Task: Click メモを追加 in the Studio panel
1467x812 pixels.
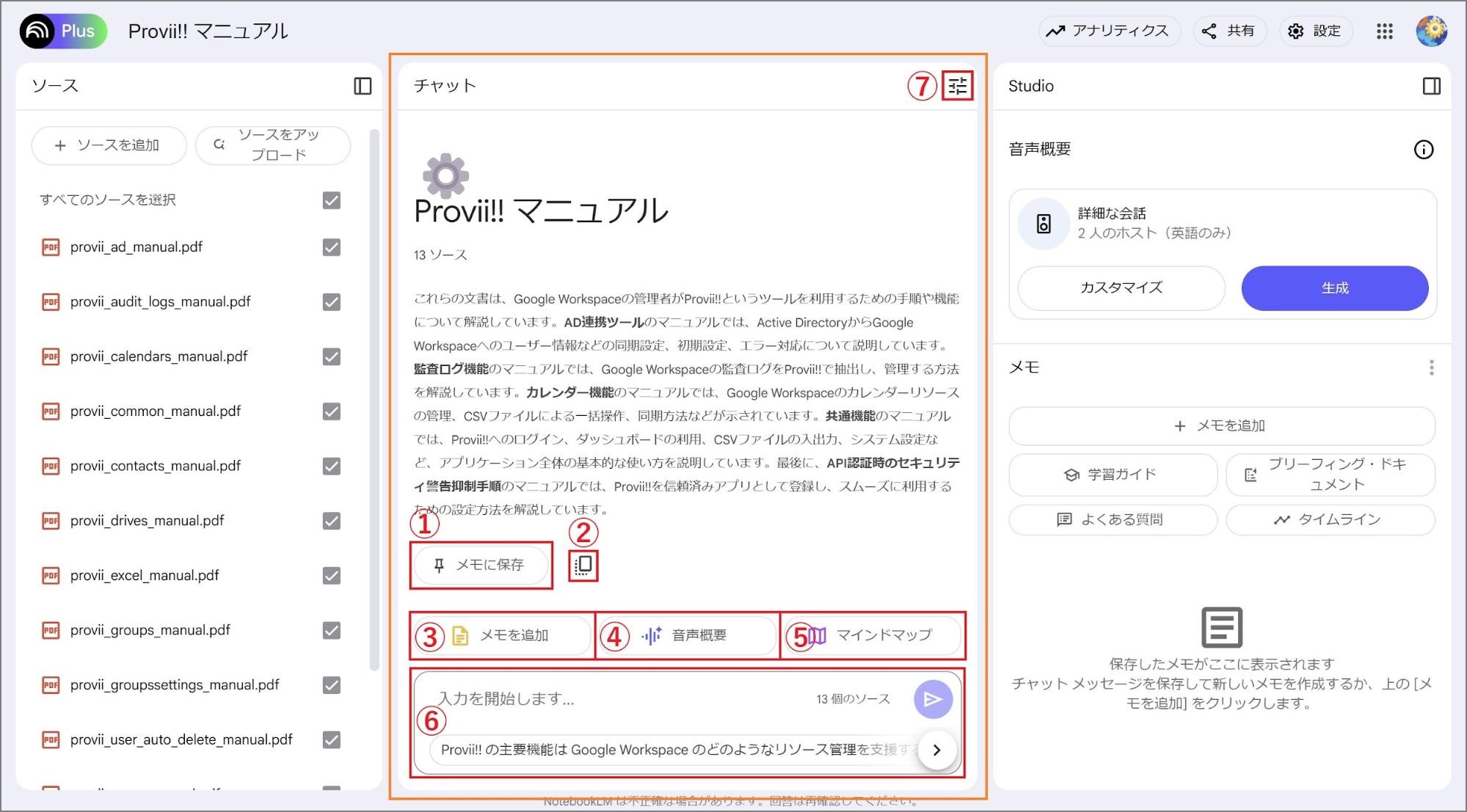Action: (x=1222, y=426)
